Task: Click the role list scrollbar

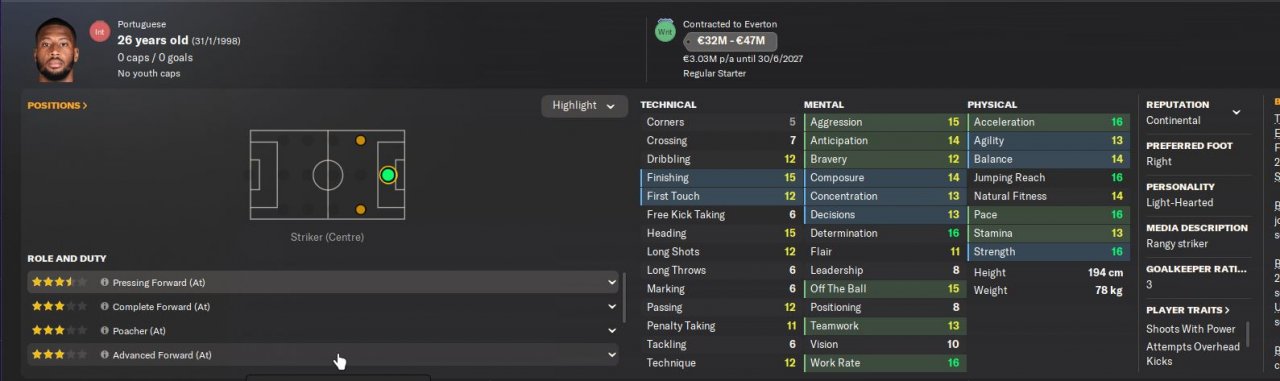Action: (x=625, y=297)
